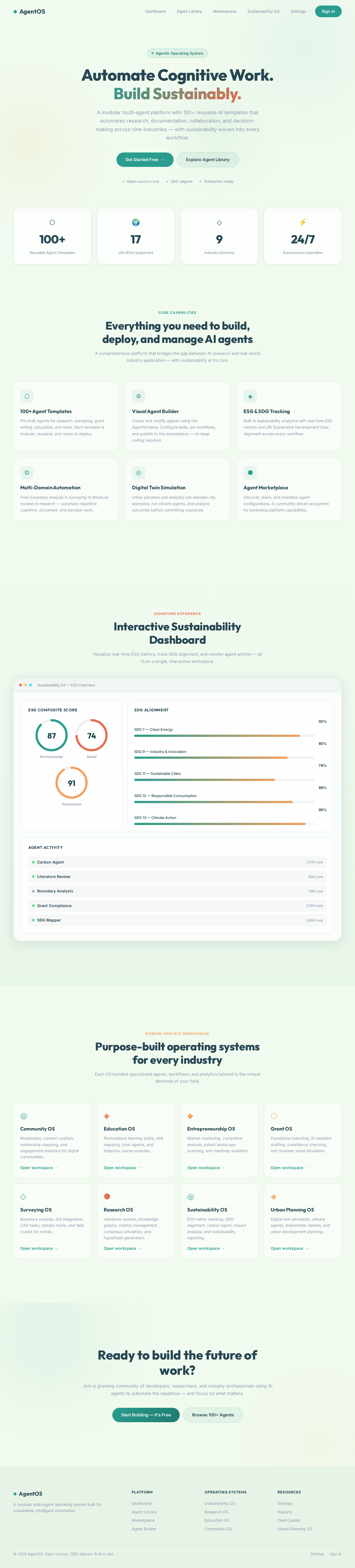Select the Carbon Agent activity row
The image size is (355, 1568).
tap(177, 862)
